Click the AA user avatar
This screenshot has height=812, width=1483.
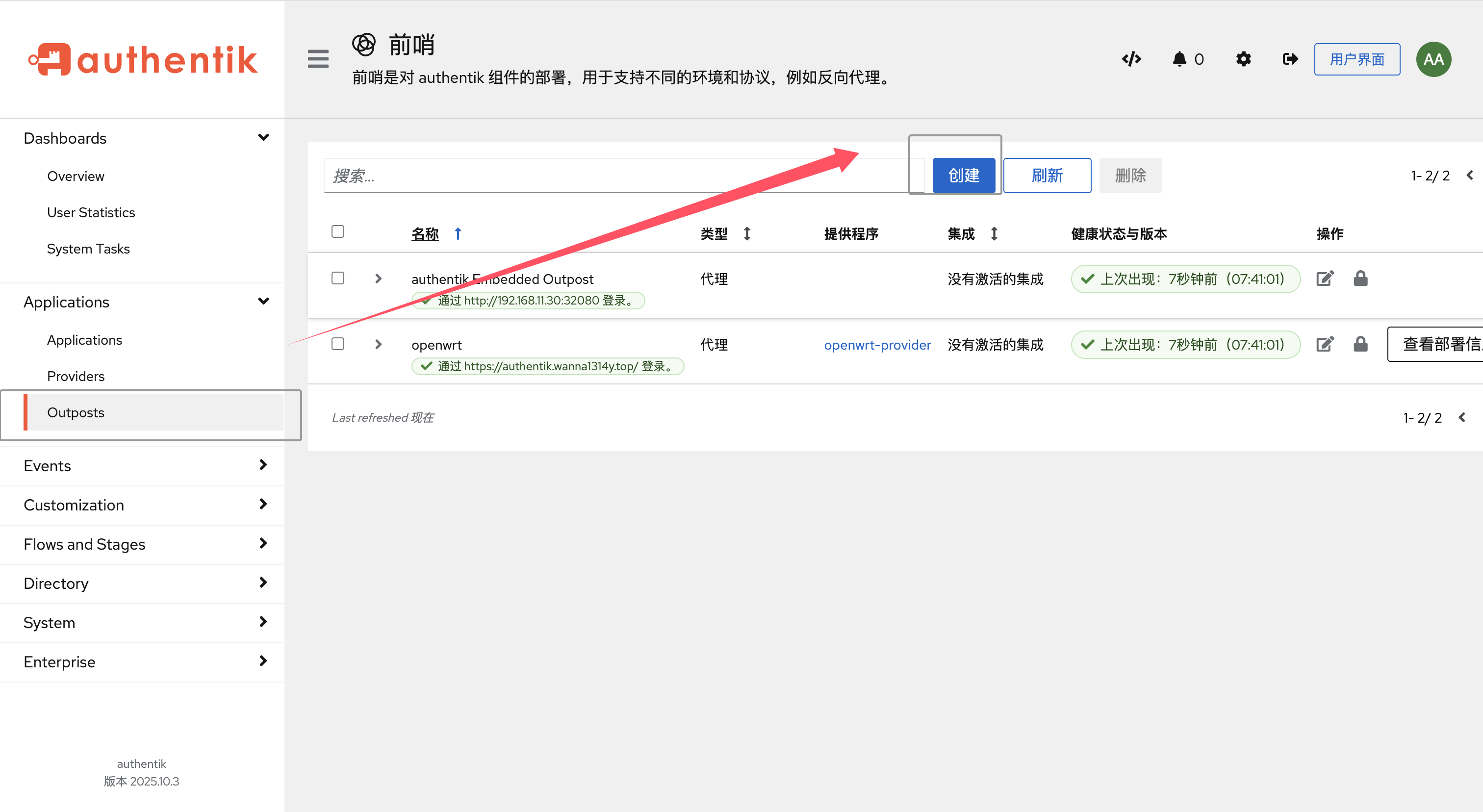[1433, 59]
